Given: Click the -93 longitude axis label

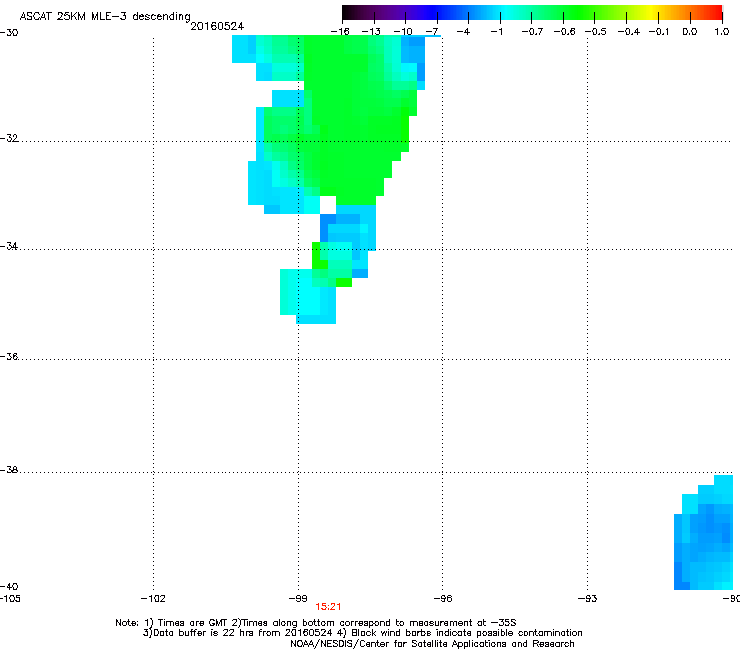Looking at the screenshot, I should click(x=588, y=599).
